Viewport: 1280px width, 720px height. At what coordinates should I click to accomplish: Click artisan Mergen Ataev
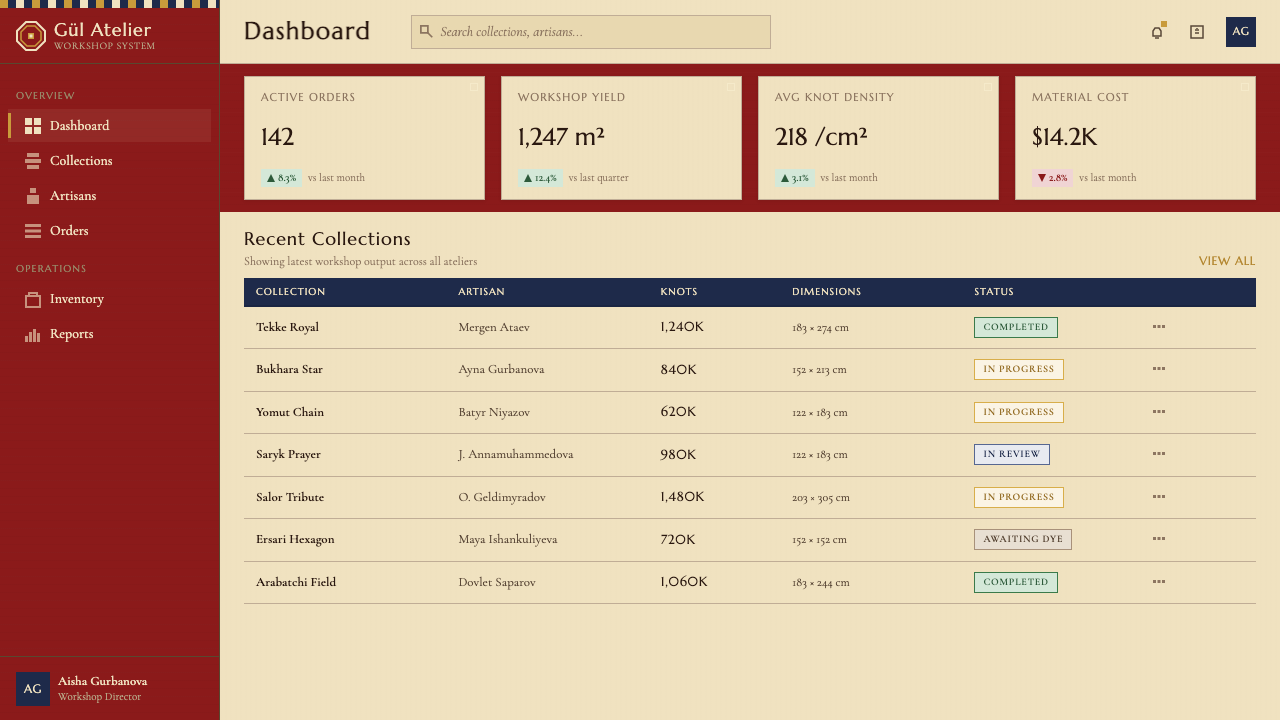coord(494,327)
